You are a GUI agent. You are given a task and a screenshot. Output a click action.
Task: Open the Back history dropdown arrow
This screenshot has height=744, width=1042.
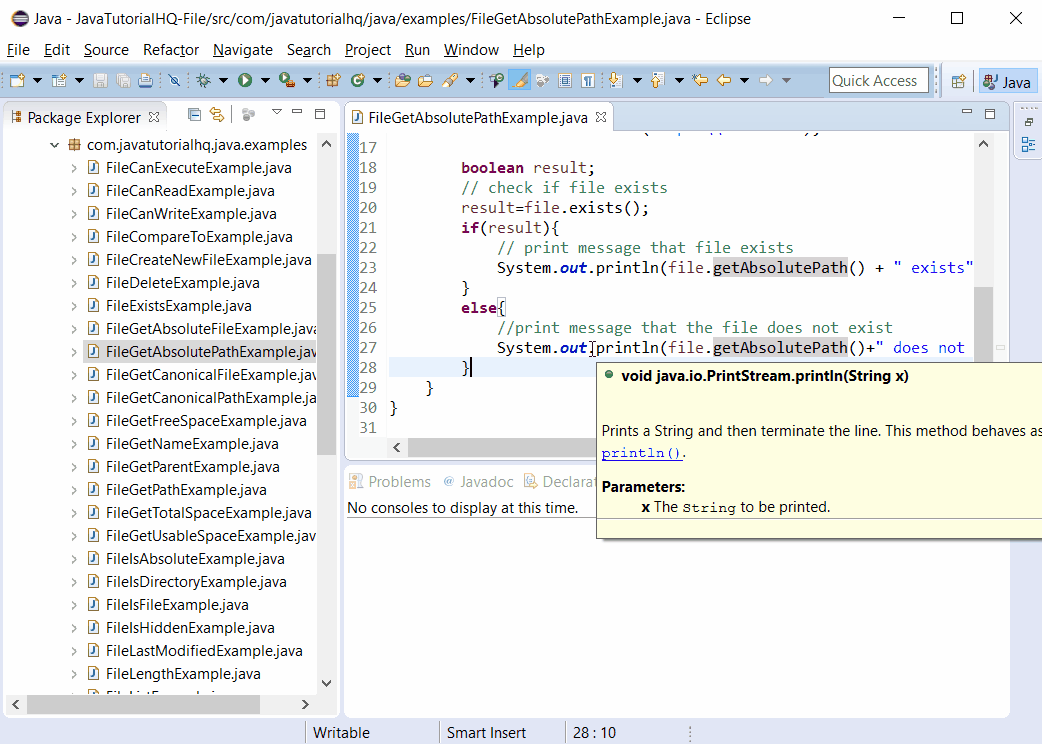tap(744, 80)
